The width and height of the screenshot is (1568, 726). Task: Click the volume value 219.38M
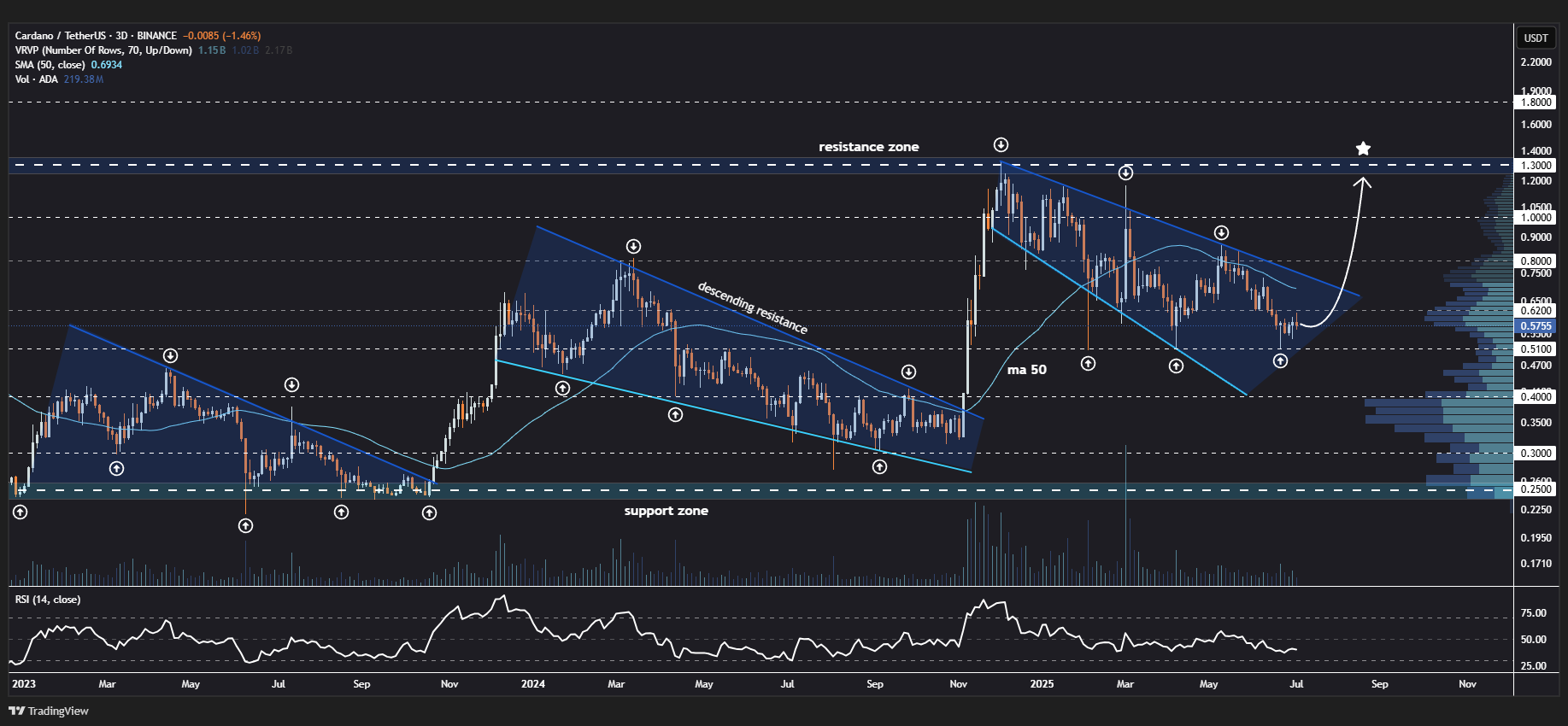tap(84, 79)
